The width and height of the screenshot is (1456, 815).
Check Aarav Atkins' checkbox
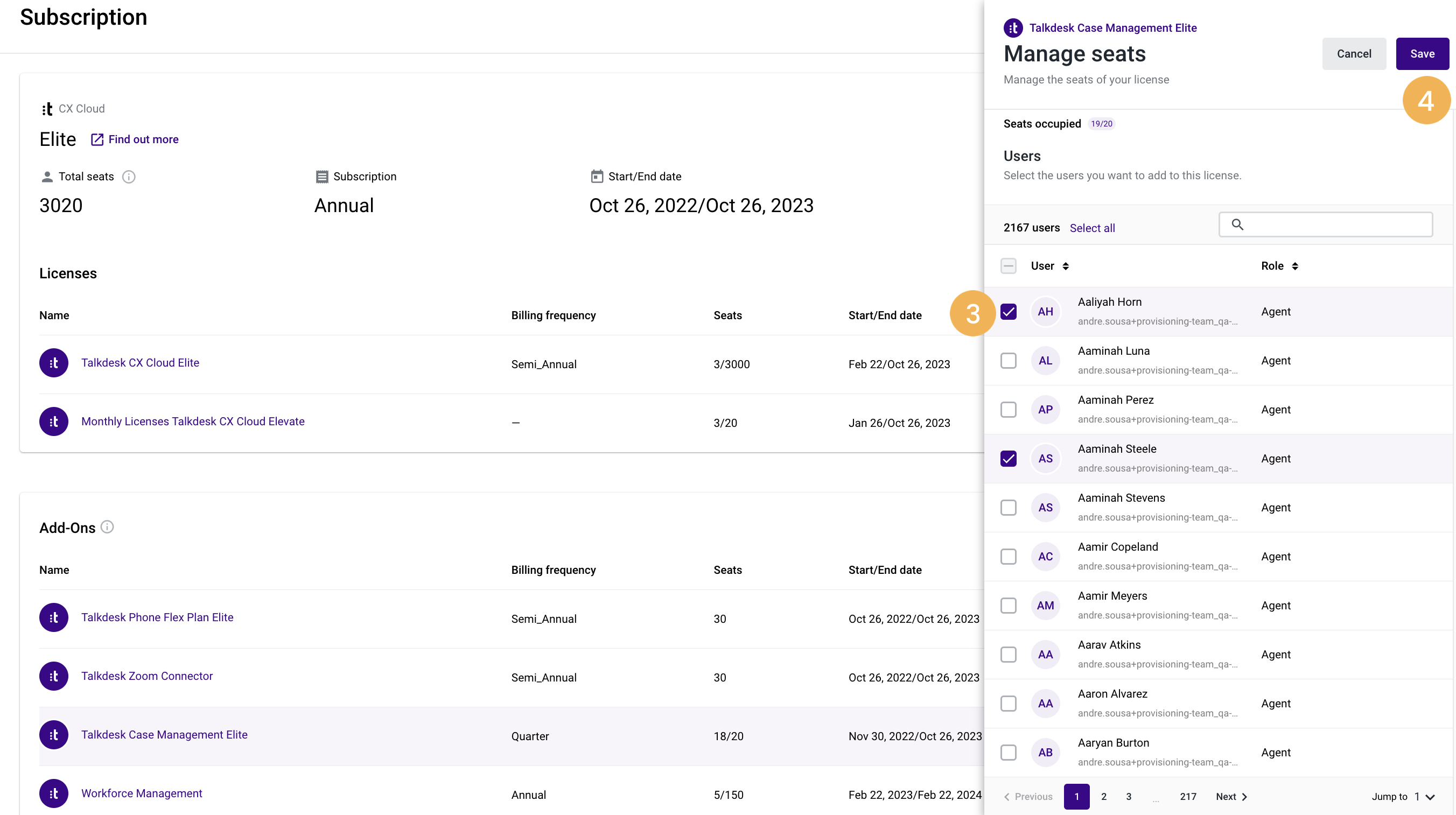[x=1009, y=655]
